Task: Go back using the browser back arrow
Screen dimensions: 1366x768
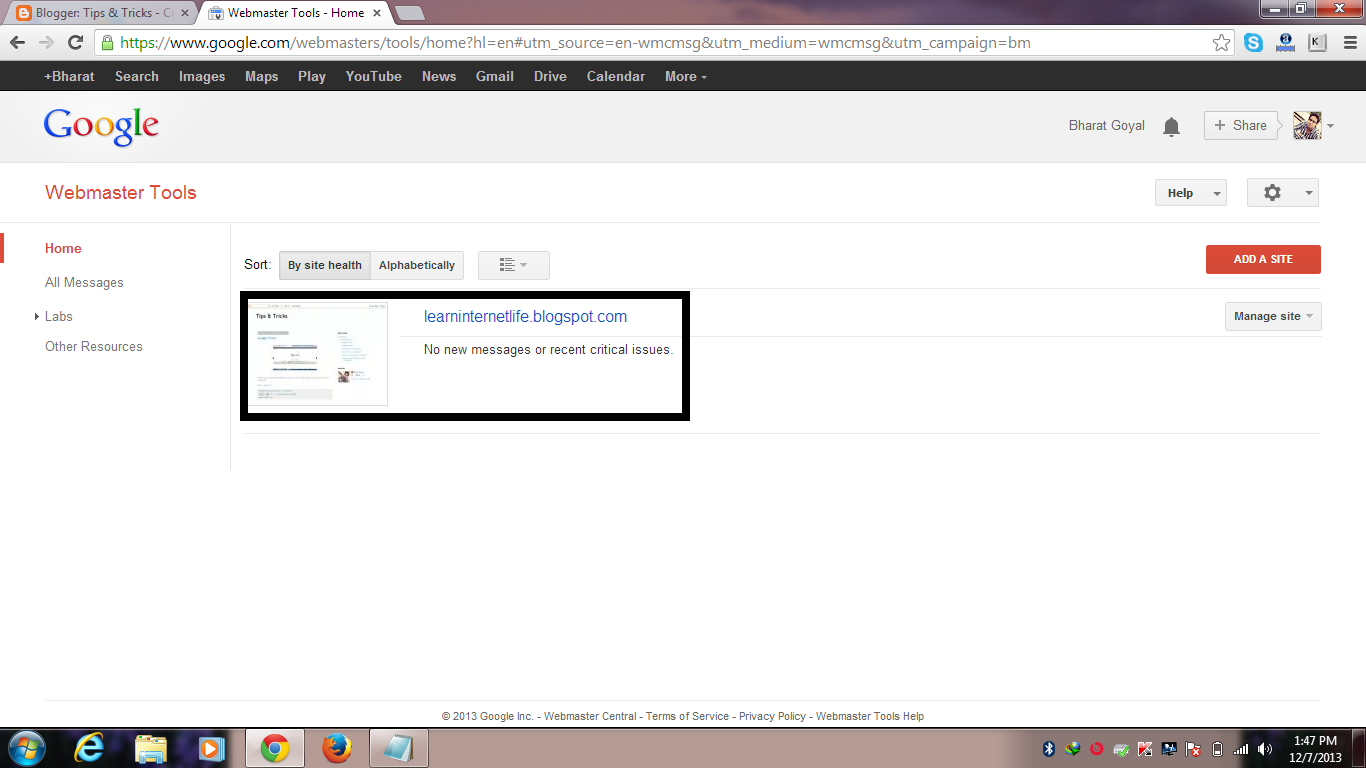Action: tap(17, 43)
